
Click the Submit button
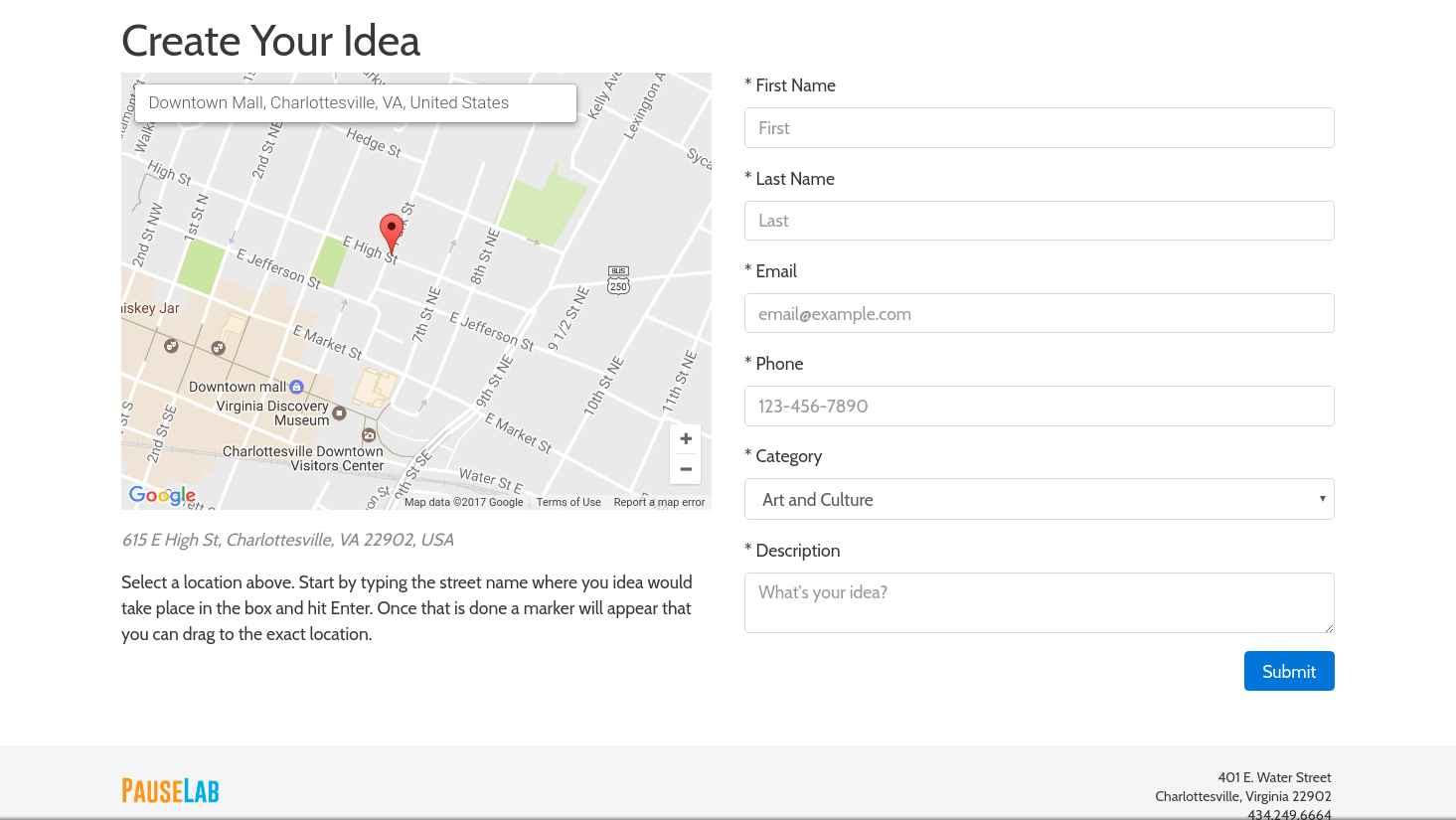point(1289,671)
